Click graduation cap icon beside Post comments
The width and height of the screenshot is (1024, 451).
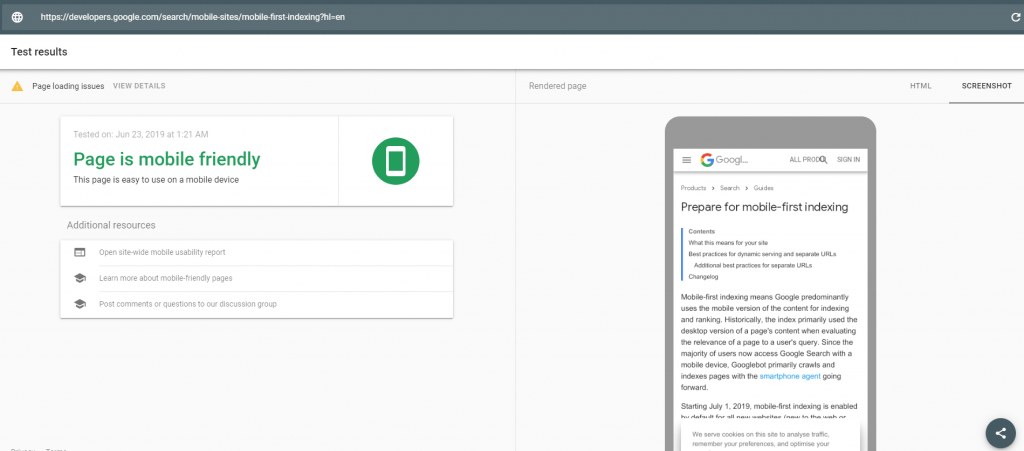(x=80, y=303)
